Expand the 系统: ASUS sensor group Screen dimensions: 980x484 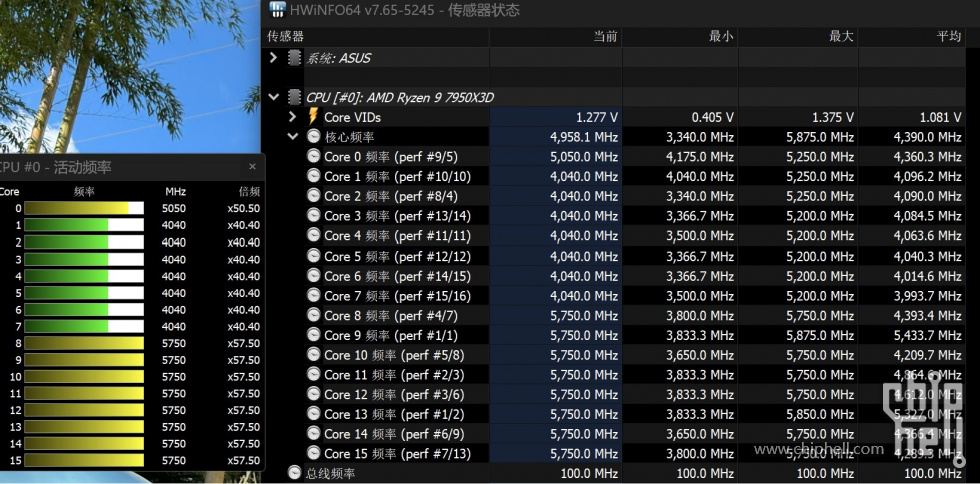tap(273, 58)
